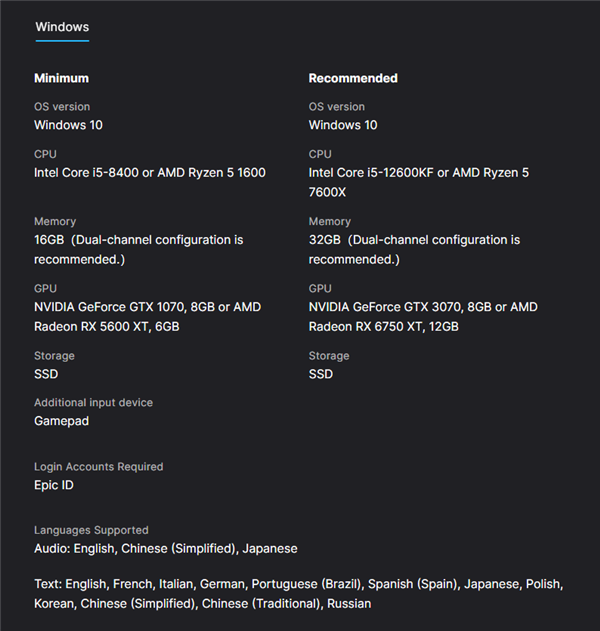
Task: Click recommended Storage SSD value
Action: (x=321, y=374)
